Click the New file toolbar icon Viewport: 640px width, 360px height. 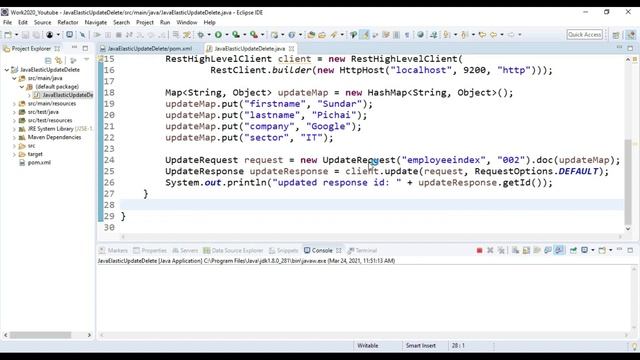(x=8, y=35)
